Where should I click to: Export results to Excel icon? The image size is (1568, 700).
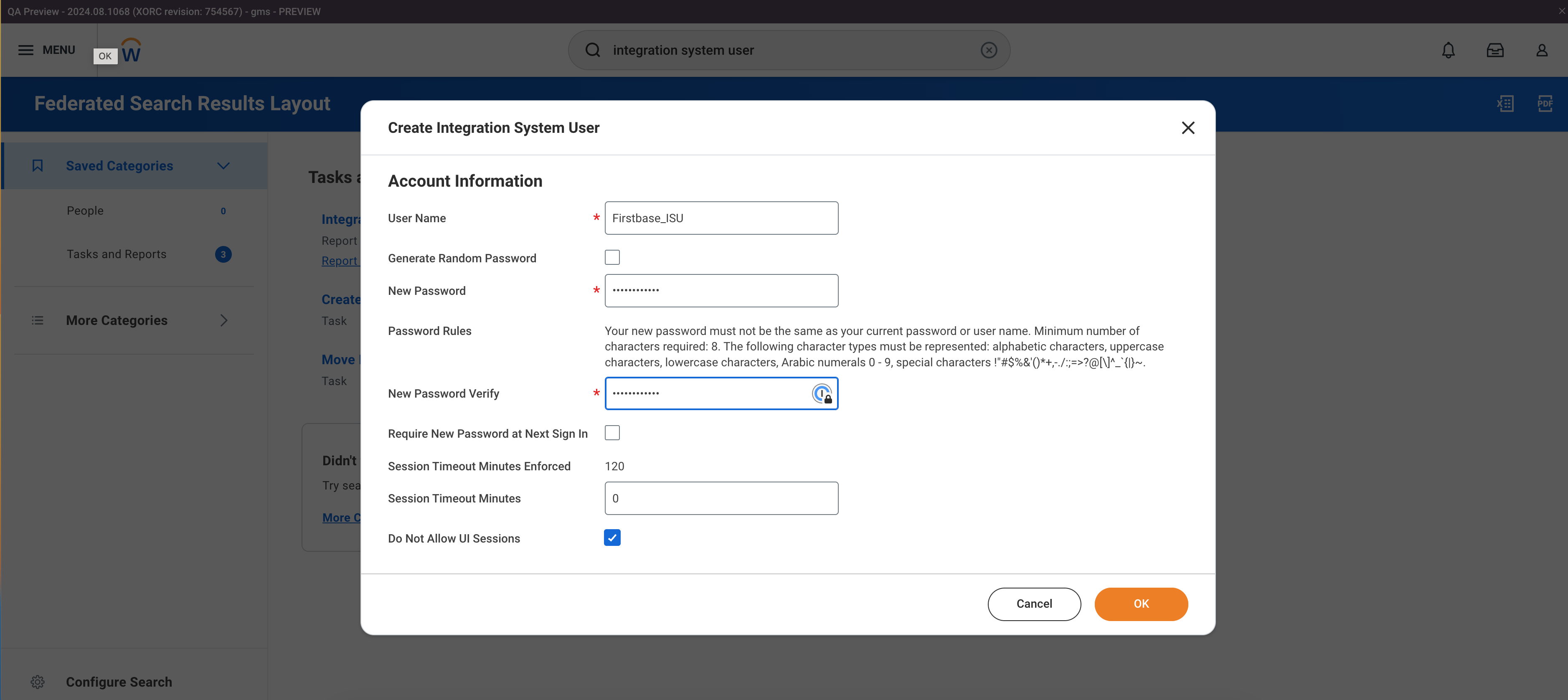(1505, 104)
